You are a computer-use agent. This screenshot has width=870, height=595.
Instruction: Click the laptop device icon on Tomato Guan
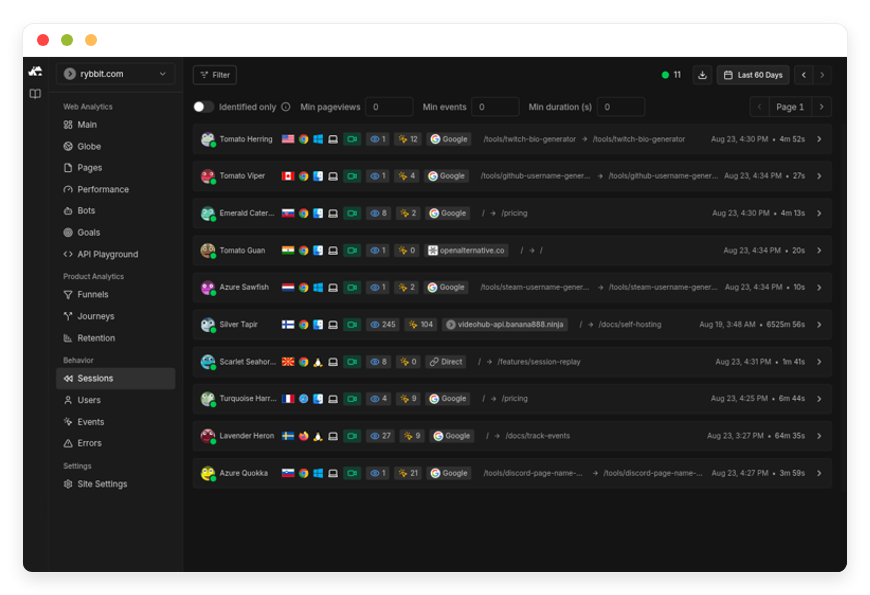pyautogui.click(x=333, y=250)
